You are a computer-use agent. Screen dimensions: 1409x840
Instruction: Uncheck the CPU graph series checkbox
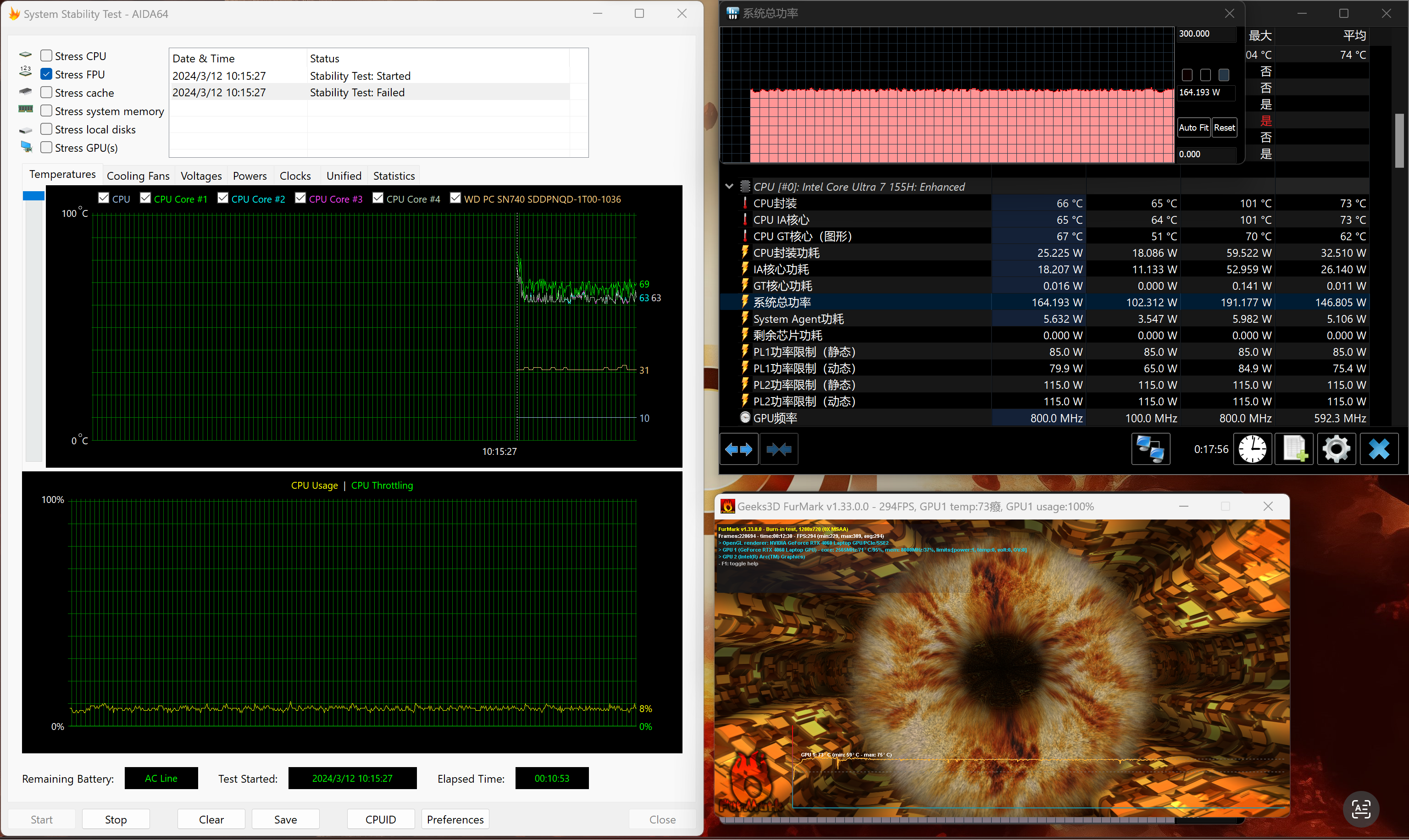[x=104, y=198]
